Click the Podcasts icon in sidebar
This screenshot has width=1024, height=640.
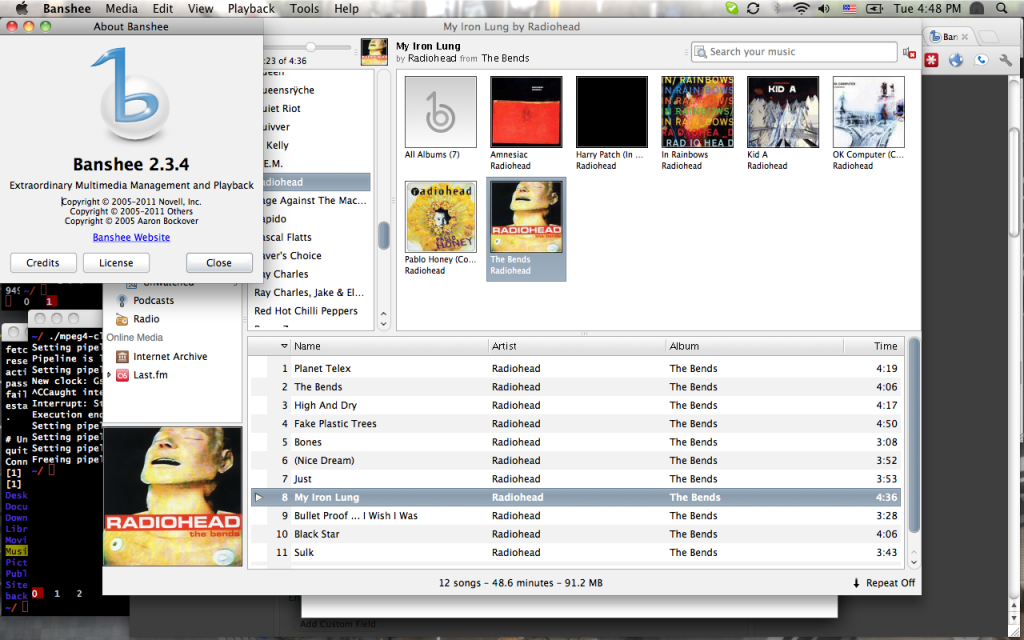[x=121, y=300]
